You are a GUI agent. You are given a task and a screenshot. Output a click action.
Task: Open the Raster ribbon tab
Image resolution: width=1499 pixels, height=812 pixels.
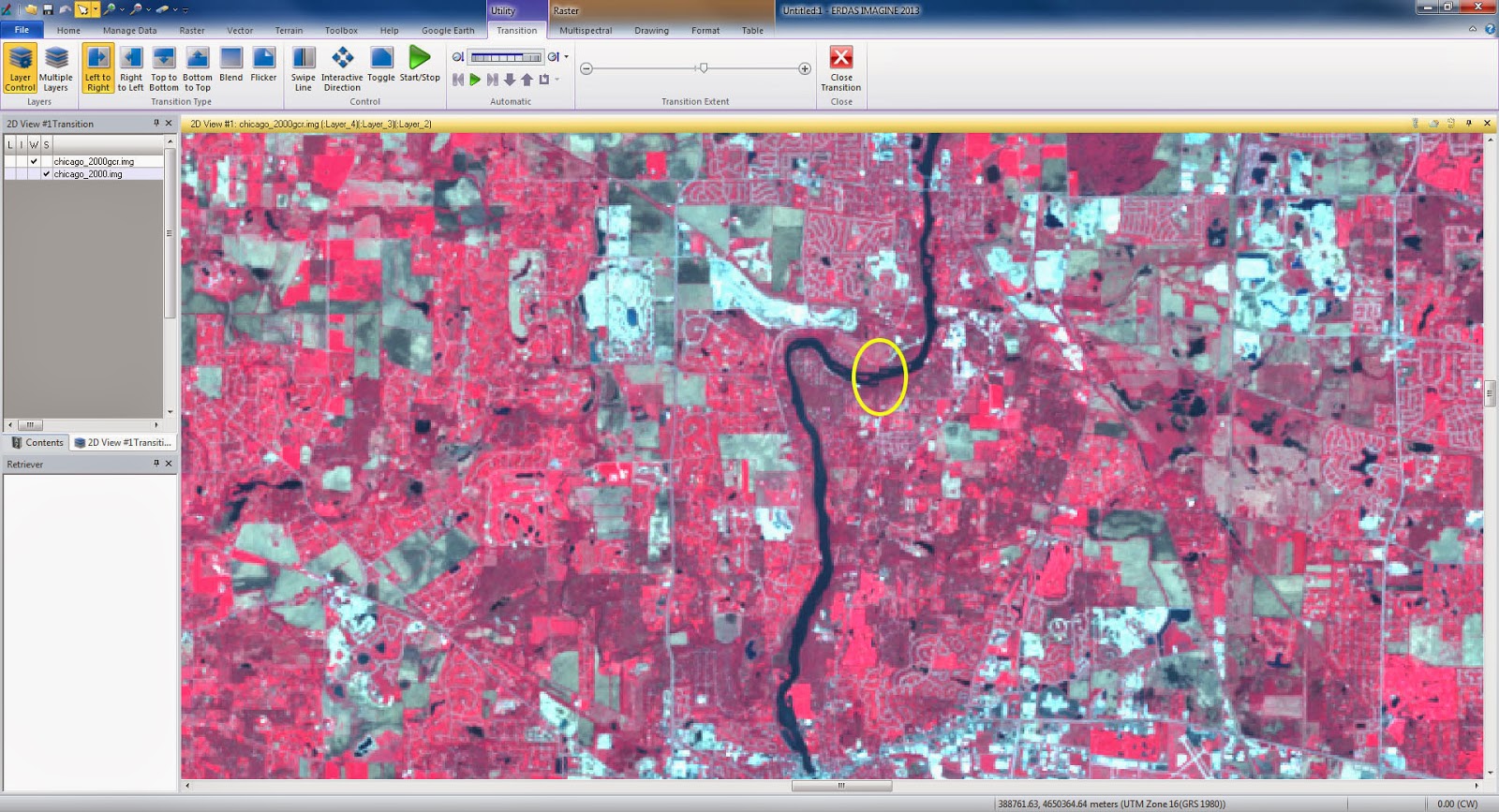coord(192,30)
